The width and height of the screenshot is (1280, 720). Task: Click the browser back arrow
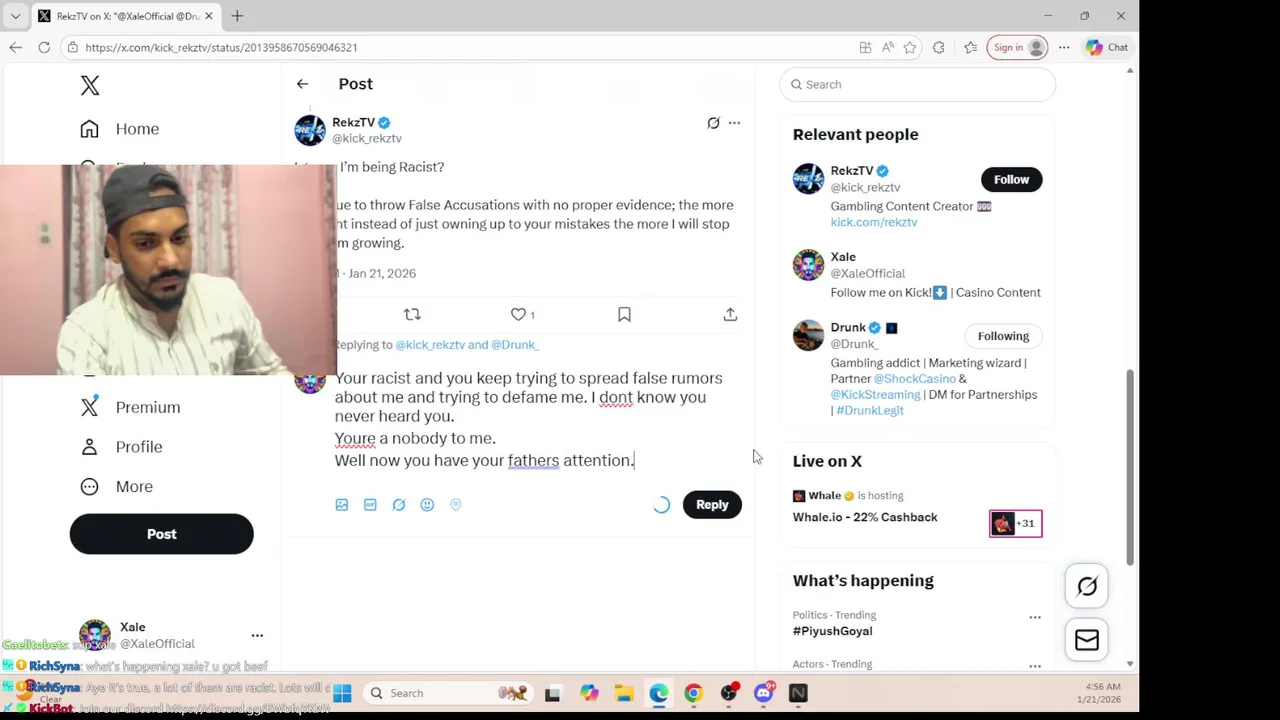[x=15, y=47]
